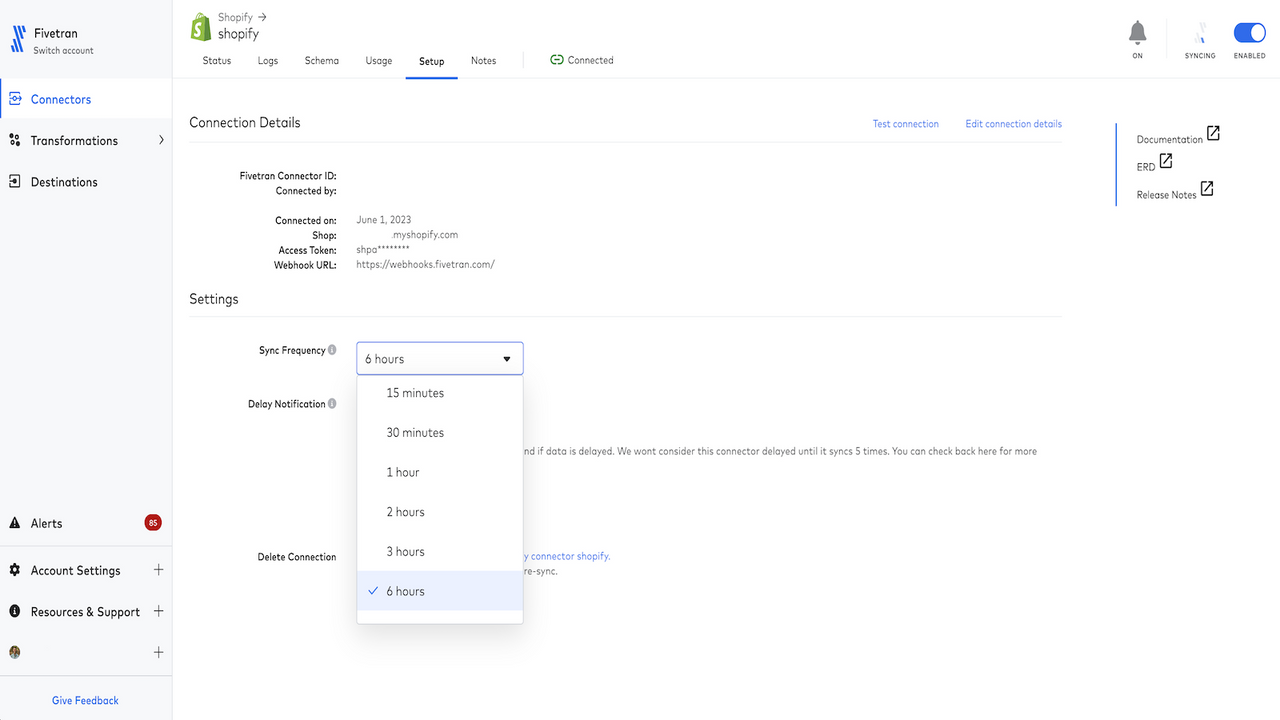Open the ERD external link icon

[x=1166, y=161]
